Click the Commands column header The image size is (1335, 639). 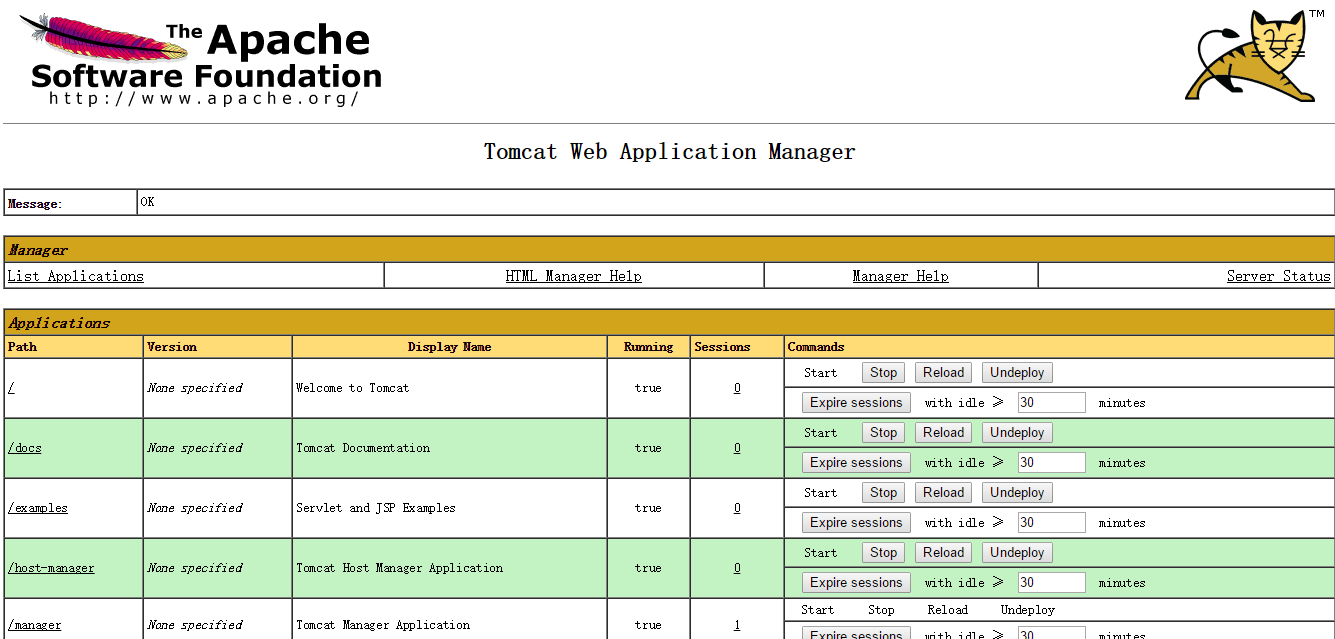pyautogui.click(x=816, y=347)
